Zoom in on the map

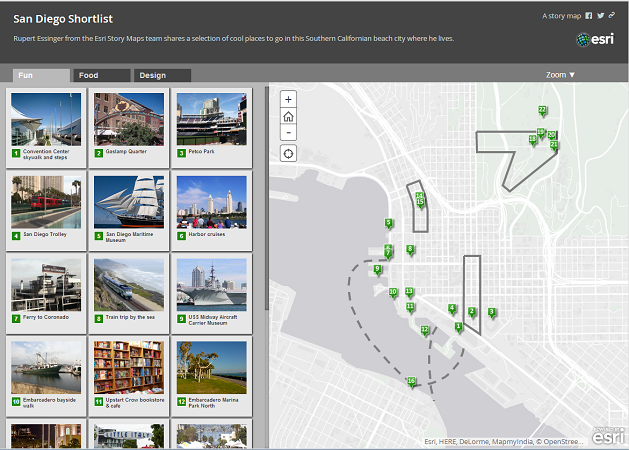(289, 99)
